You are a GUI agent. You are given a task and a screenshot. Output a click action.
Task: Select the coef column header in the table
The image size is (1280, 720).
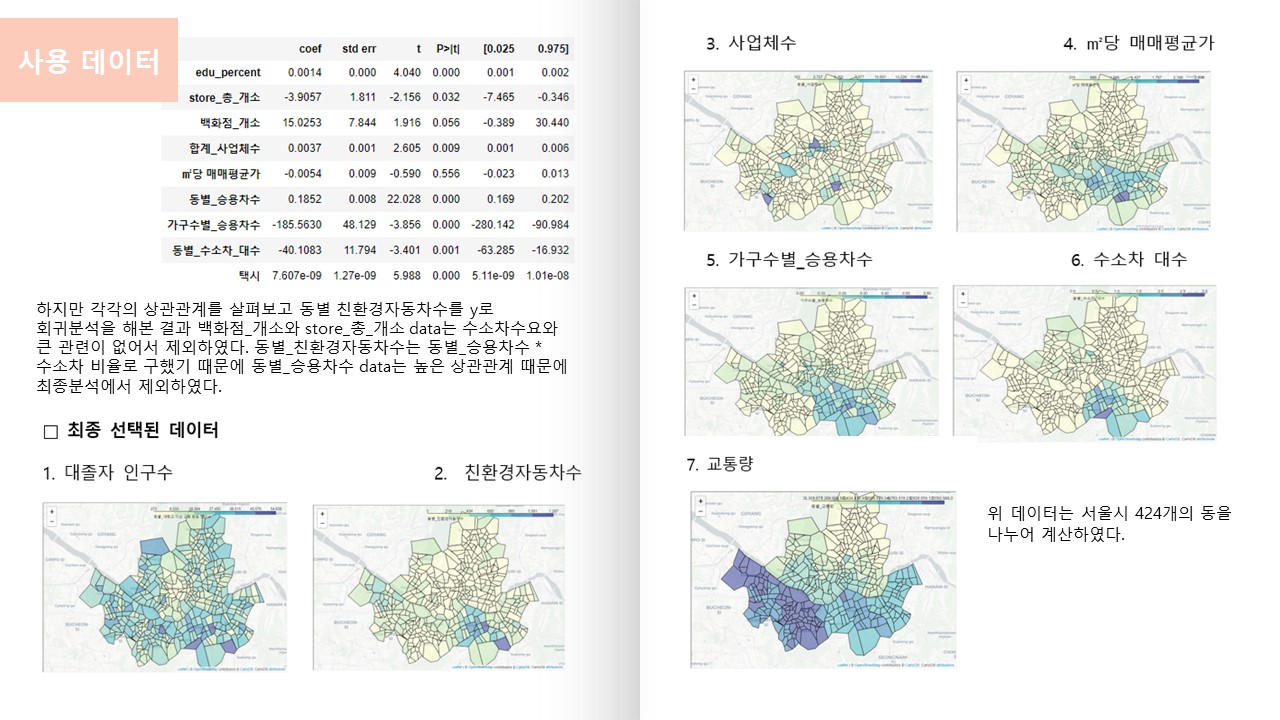310,49
